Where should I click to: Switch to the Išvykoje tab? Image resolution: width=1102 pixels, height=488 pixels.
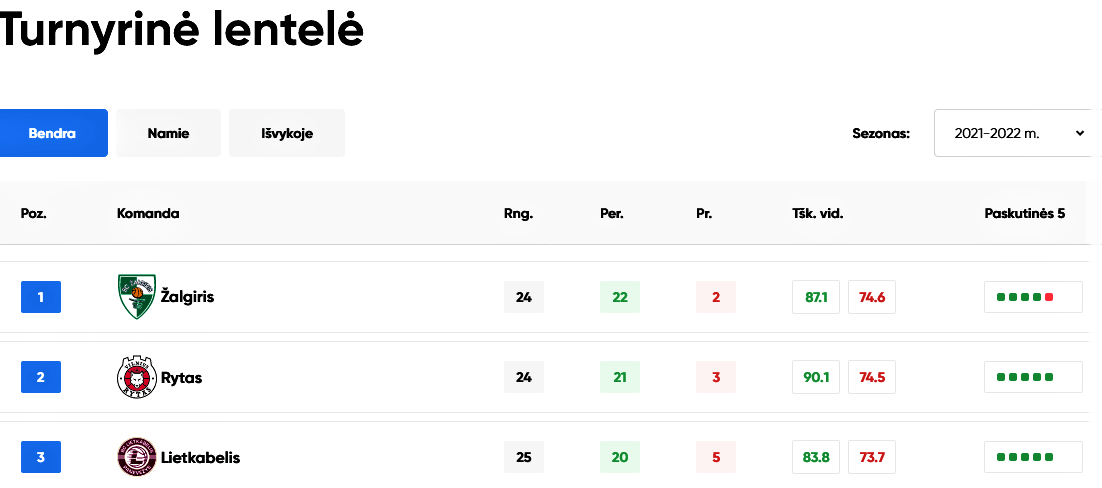[287, 133]
